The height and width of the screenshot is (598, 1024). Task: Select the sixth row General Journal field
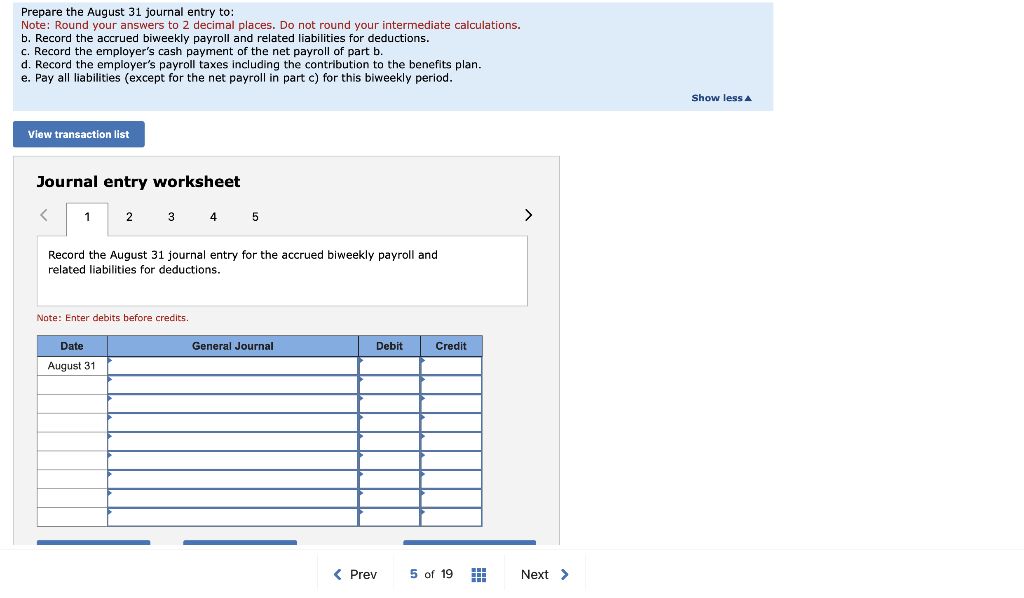(x=233, y=461)
